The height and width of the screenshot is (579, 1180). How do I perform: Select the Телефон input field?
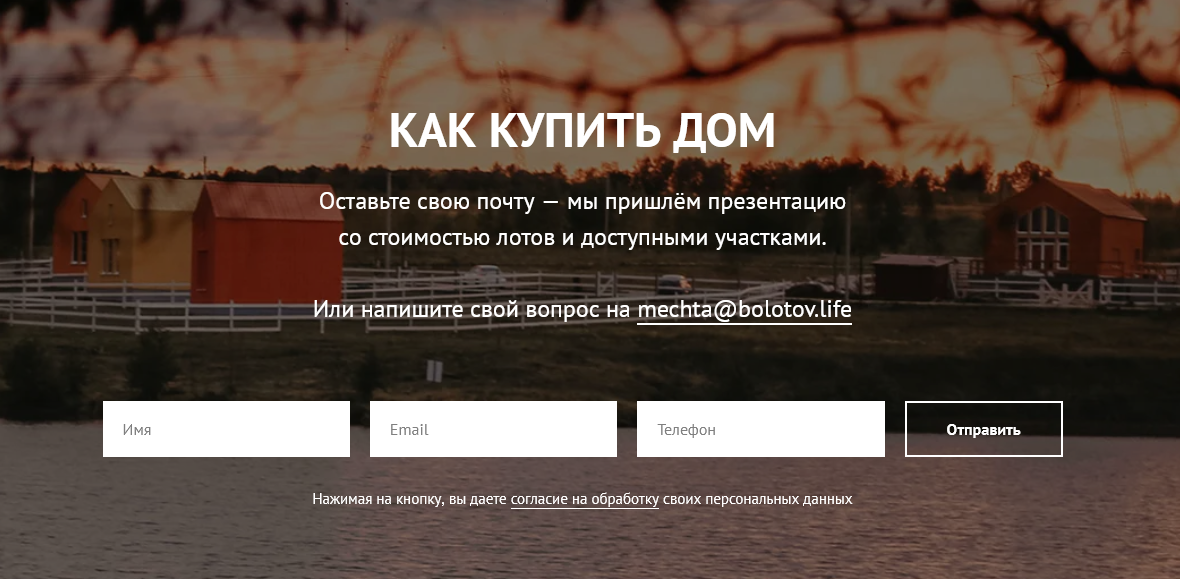tap(761, 429)
